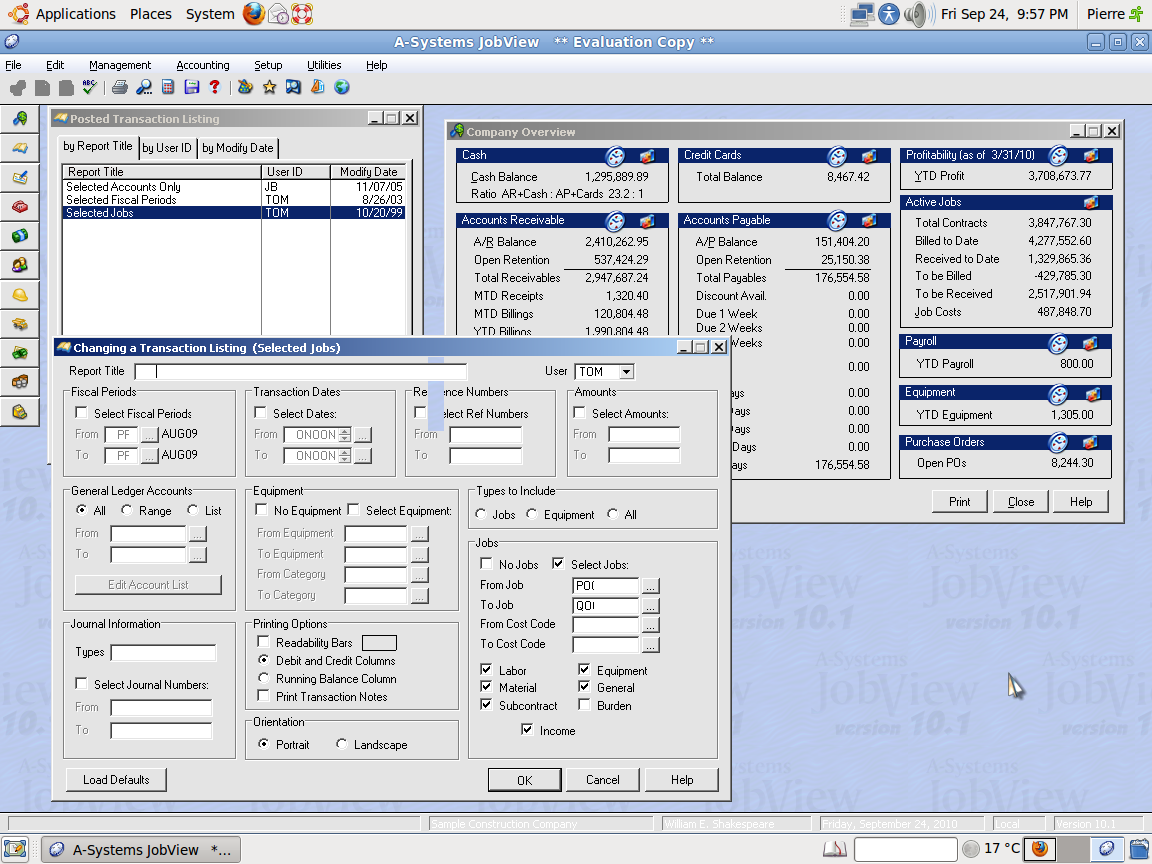Click the browse button beside From Job
The width and height of the screenshot is (1152, 864).
[651, 586]
